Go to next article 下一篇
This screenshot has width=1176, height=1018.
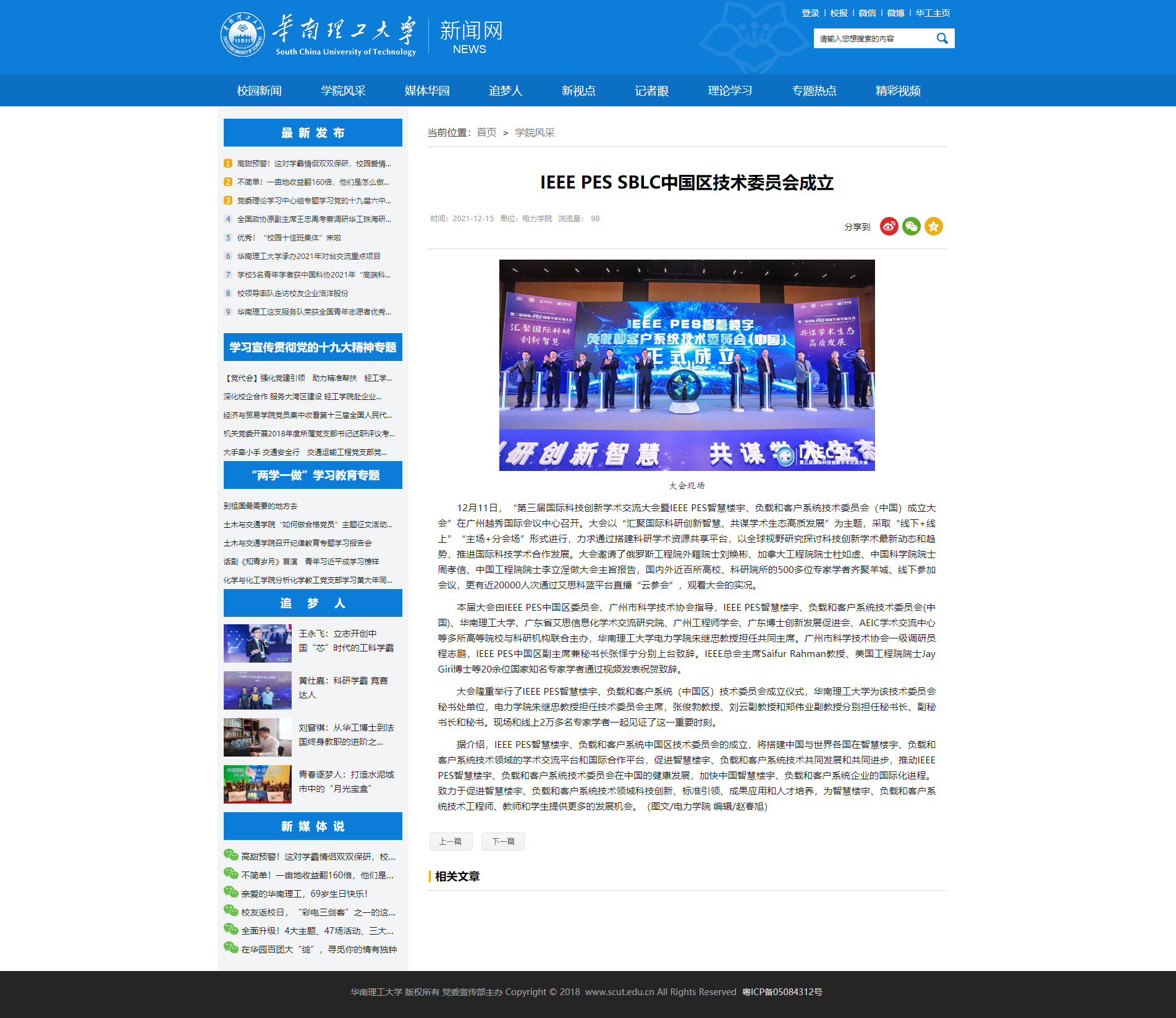(503, 841)
